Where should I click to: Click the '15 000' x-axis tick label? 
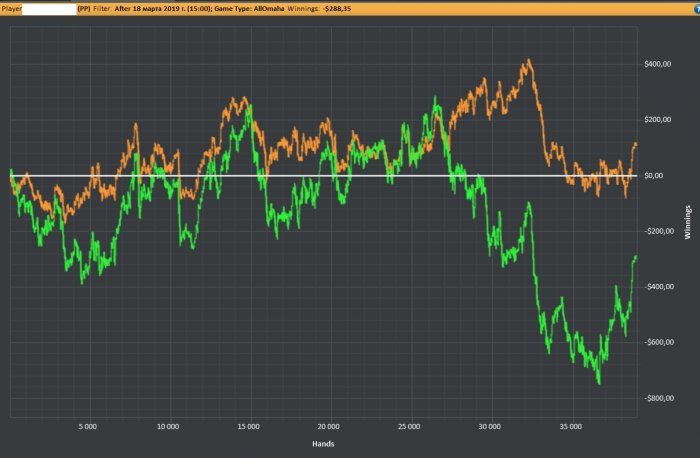(x=248, y=427)
